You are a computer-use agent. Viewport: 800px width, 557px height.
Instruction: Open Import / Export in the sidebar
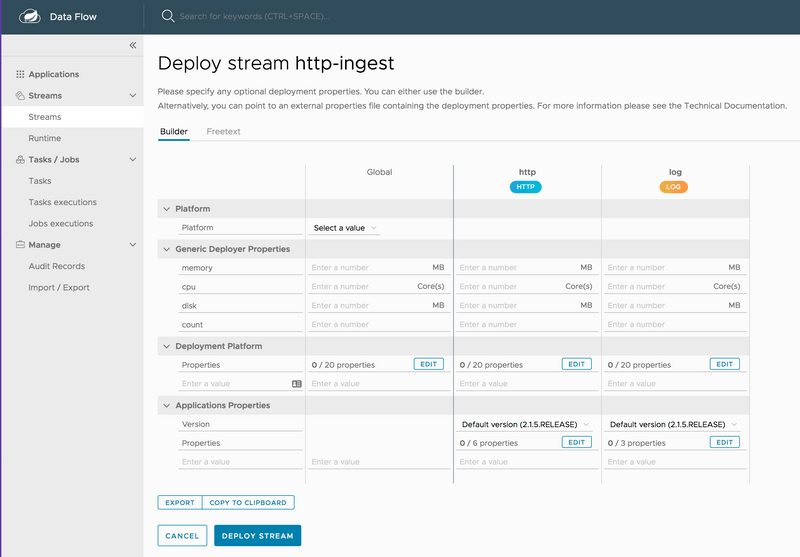coord(59,288)
